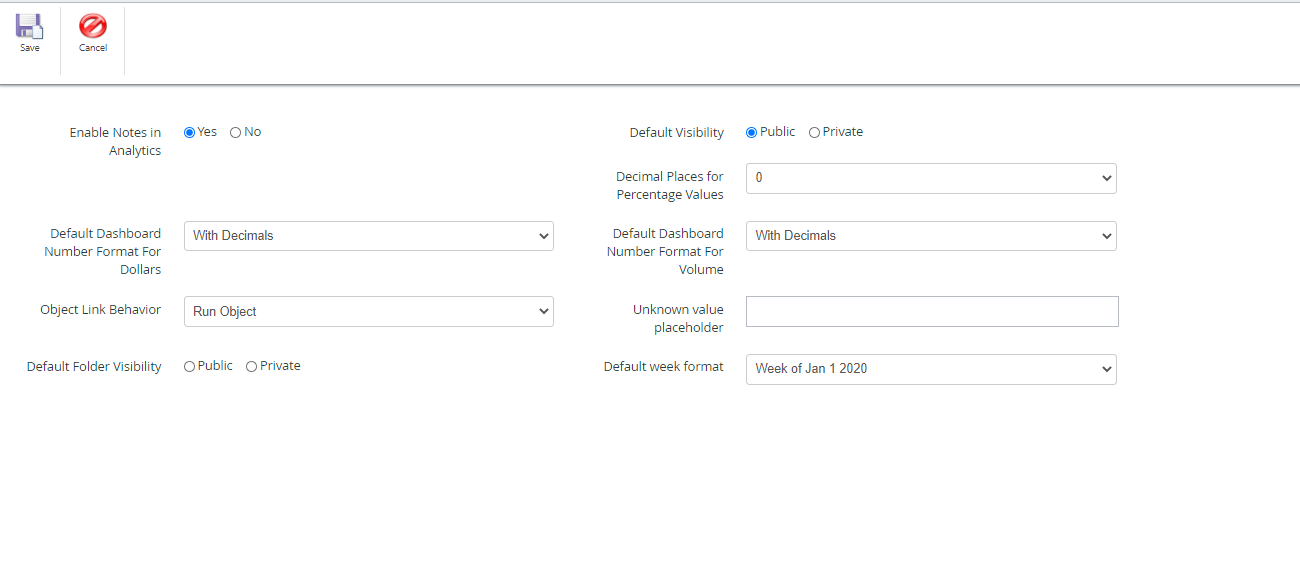Click the red Cancel icon

pyautogui.click(x=93, y=26)
